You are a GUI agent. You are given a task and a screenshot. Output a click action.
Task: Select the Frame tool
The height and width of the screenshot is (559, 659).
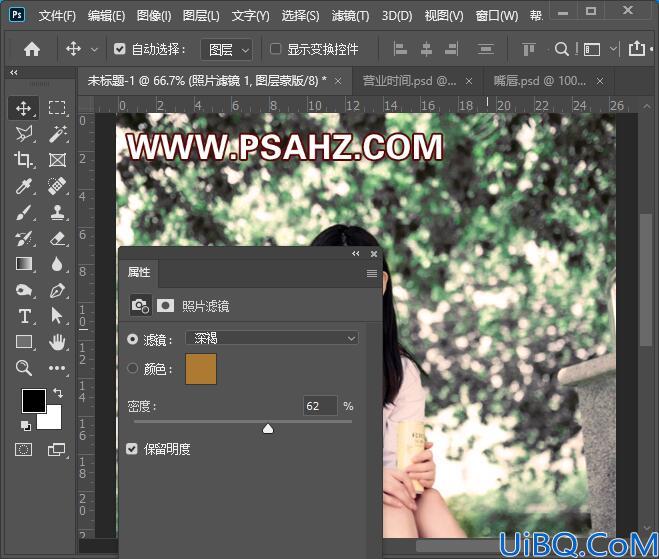point(57,160)
